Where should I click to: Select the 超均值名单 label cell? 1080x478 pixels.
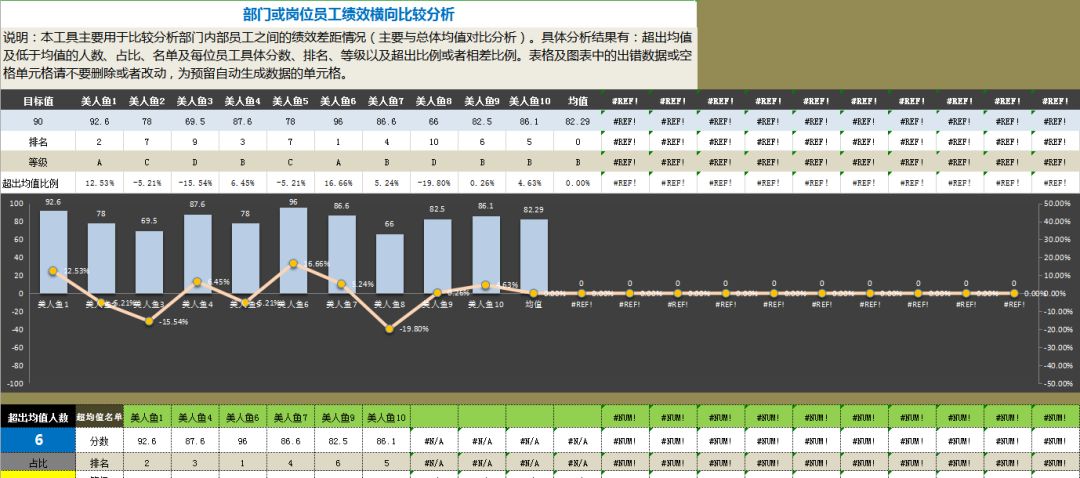(99, 417)
